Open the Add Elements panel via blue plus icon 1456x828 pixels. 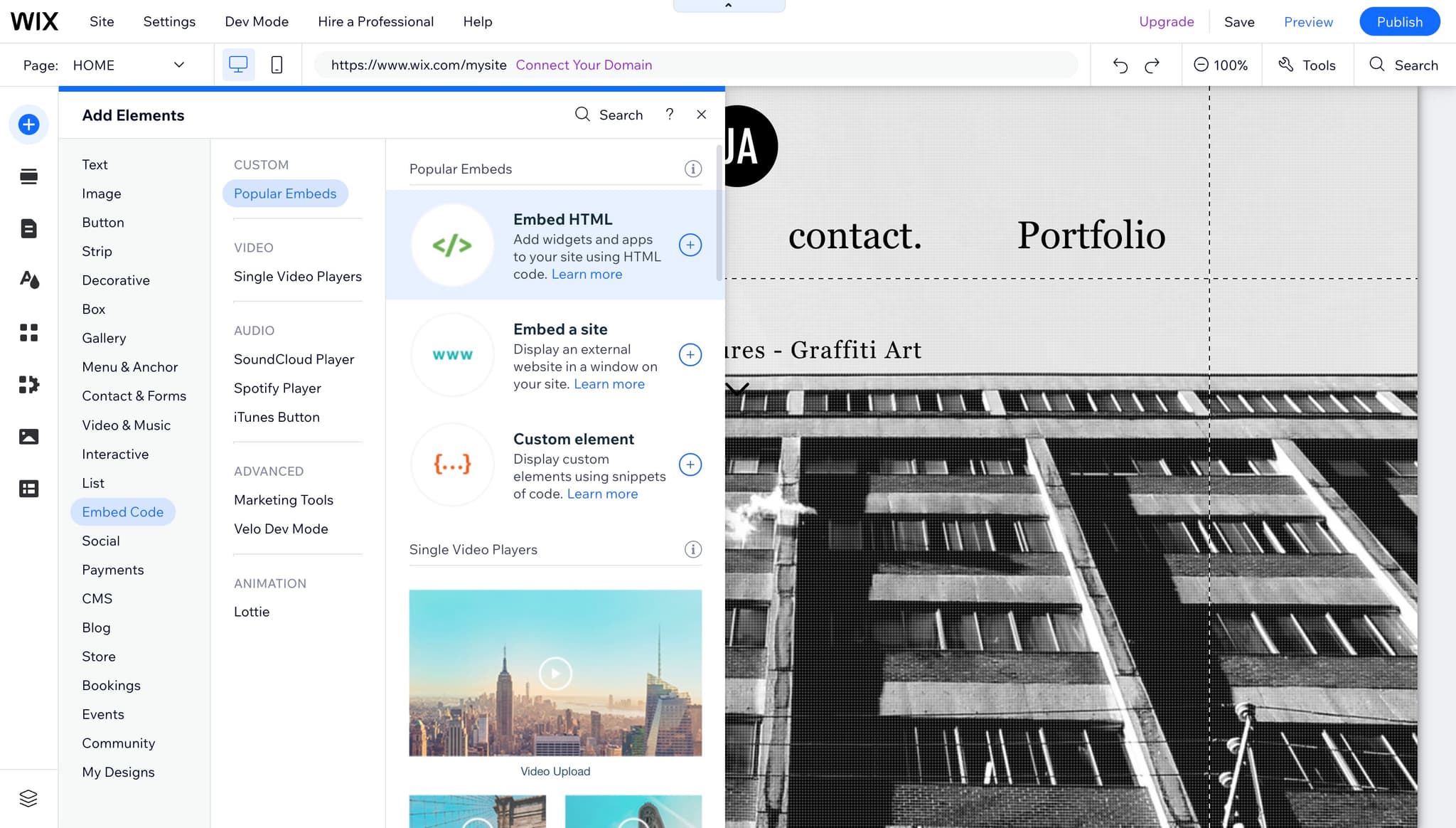click(x=28, y=124)
